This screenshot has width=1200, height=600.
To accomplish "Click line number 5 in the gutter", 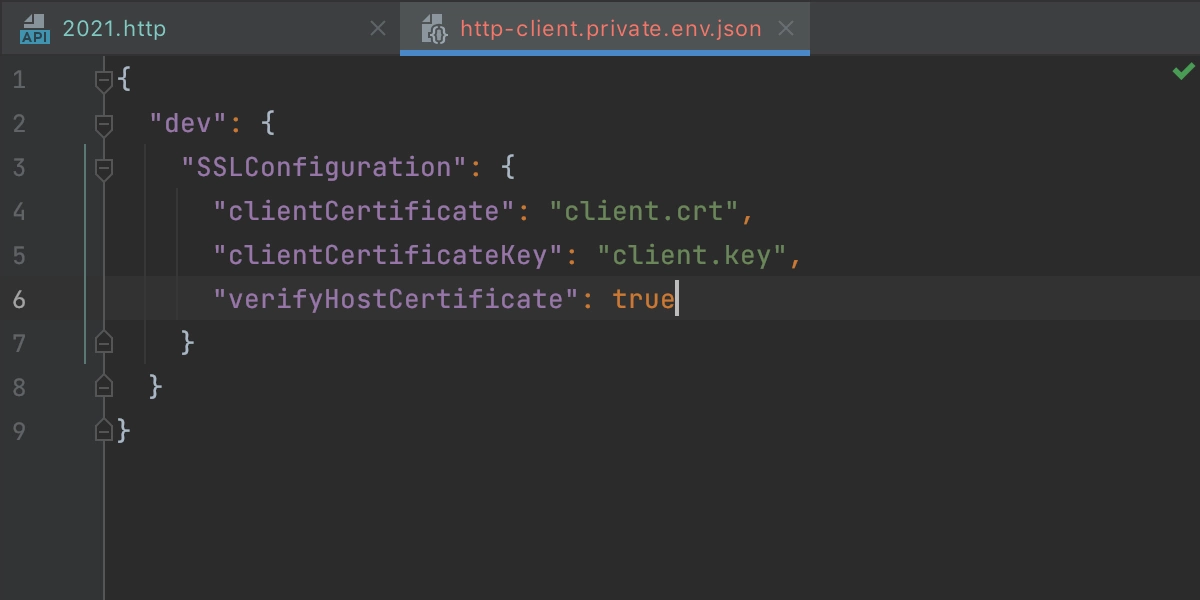I will 19,256.
